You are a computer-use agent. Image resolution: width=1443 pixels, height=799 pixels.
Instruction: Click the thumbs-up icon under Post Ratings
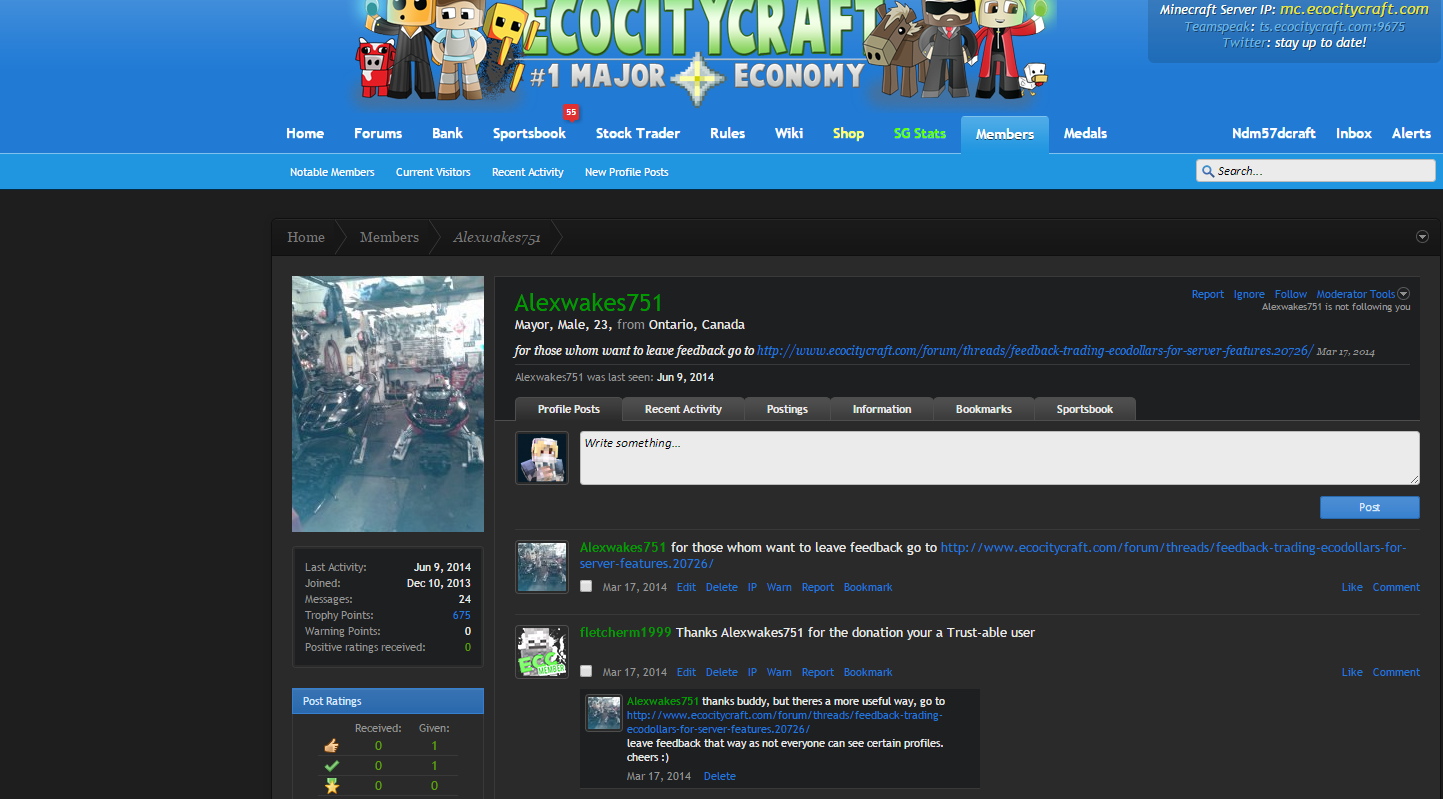click(x=332, y=745)
